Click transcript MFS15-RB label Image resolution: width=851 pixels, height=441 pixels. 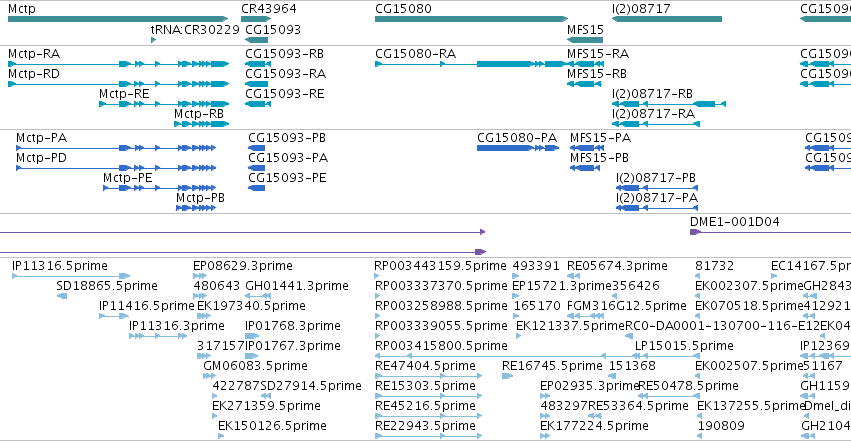(x=596, y=74)
